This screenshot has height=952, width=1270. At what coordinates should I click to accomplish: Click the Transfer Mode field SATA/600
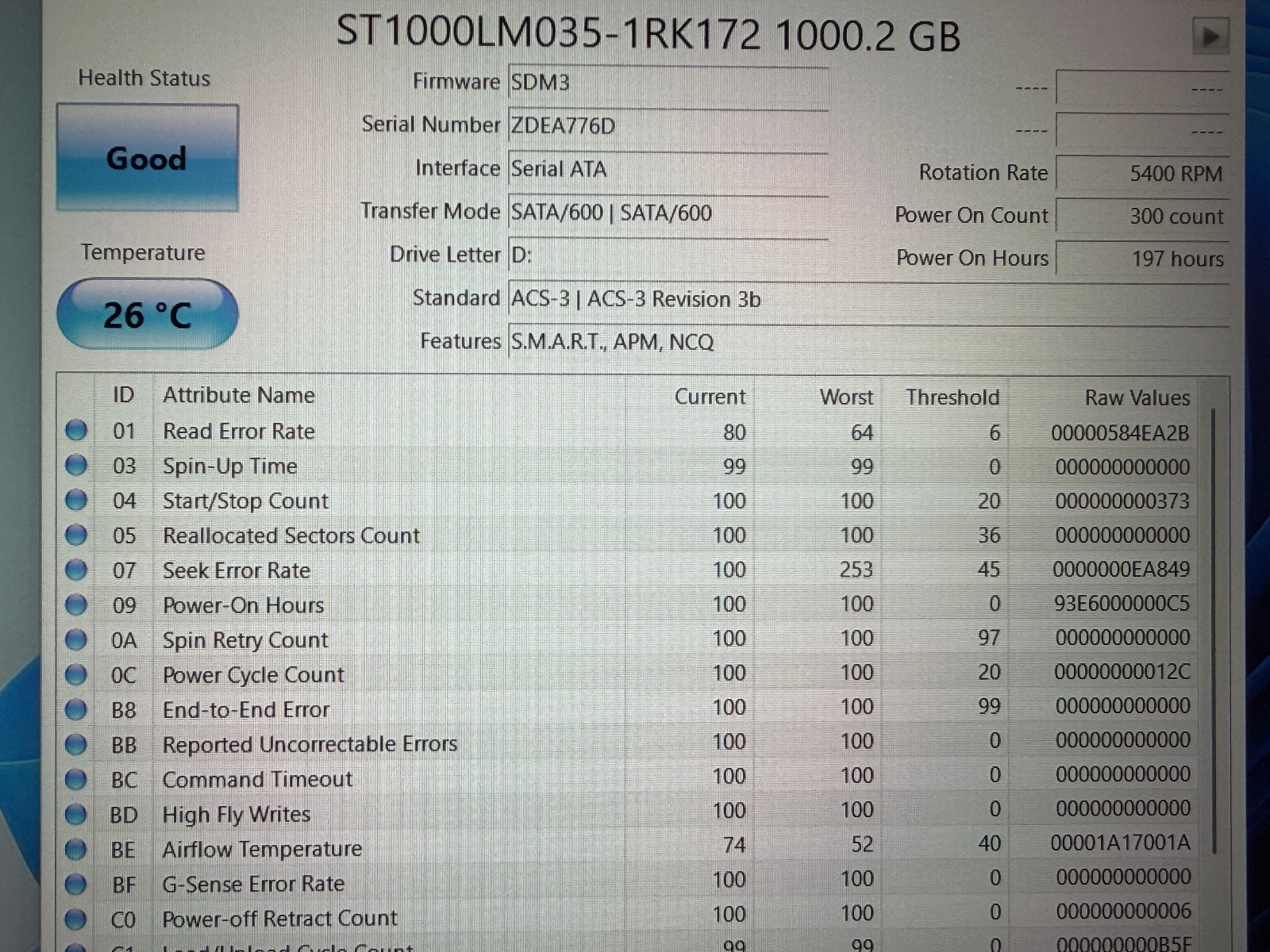click(x=668, y=213)
